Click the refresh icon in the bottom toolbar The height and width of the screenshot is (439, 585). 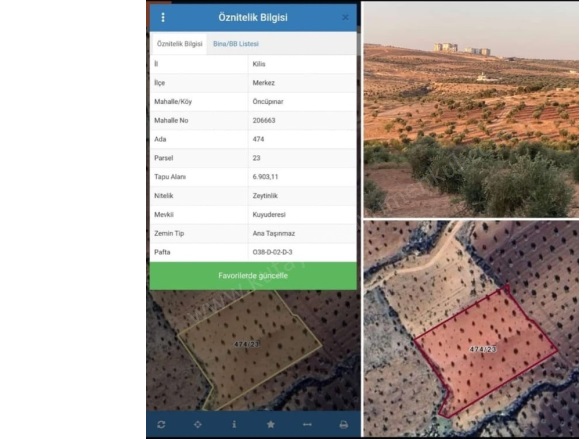click(161, 424)
